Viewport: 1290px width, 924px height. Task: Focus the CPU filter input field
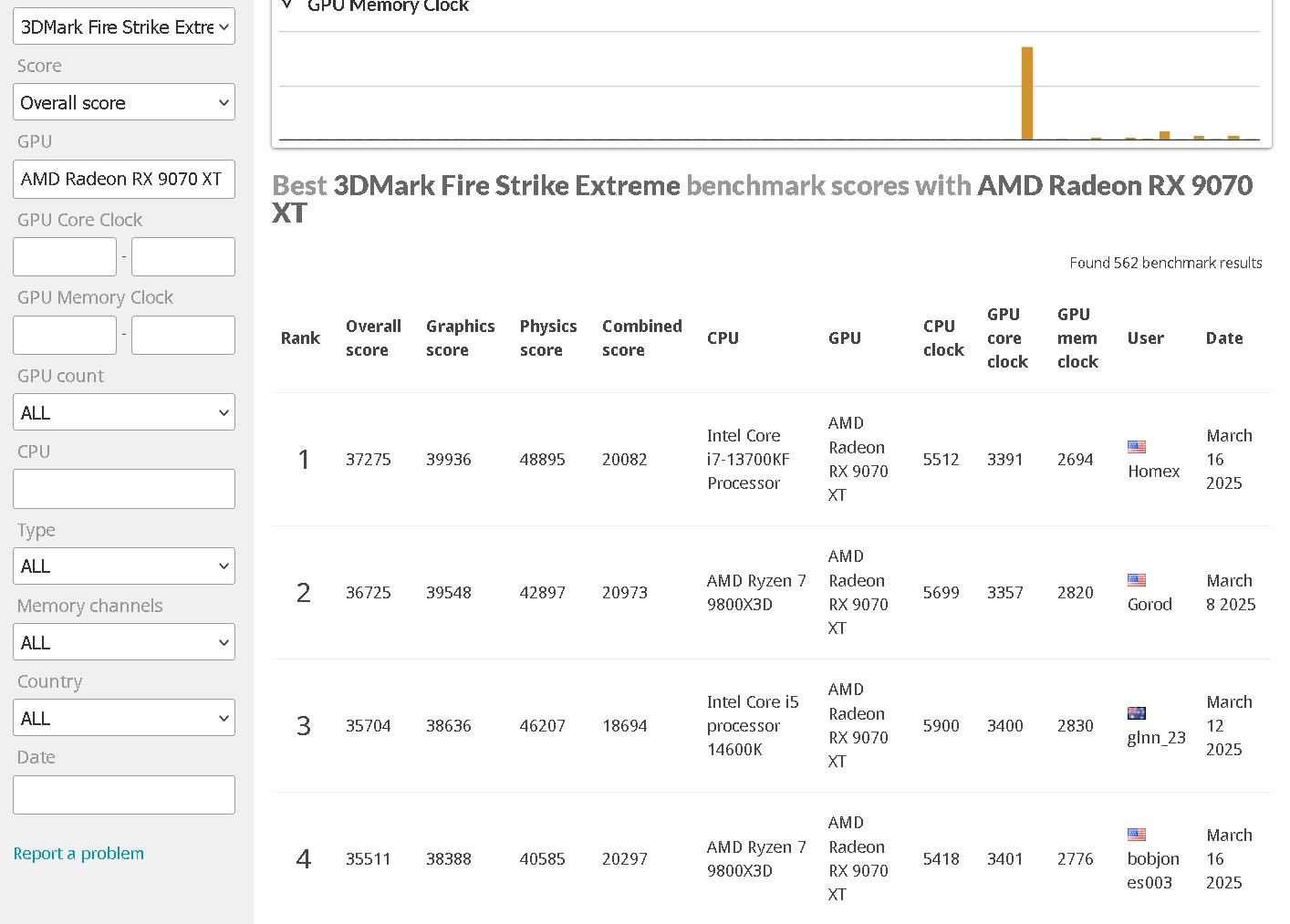[124, 489]
